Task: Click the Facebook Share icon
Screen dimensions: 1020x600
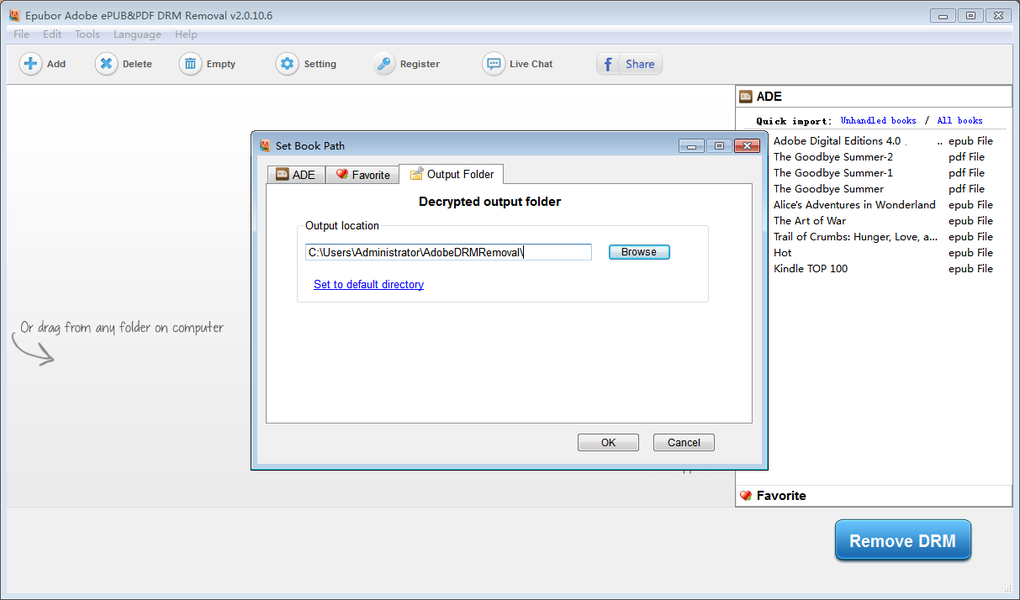Action: coord(608,64)
